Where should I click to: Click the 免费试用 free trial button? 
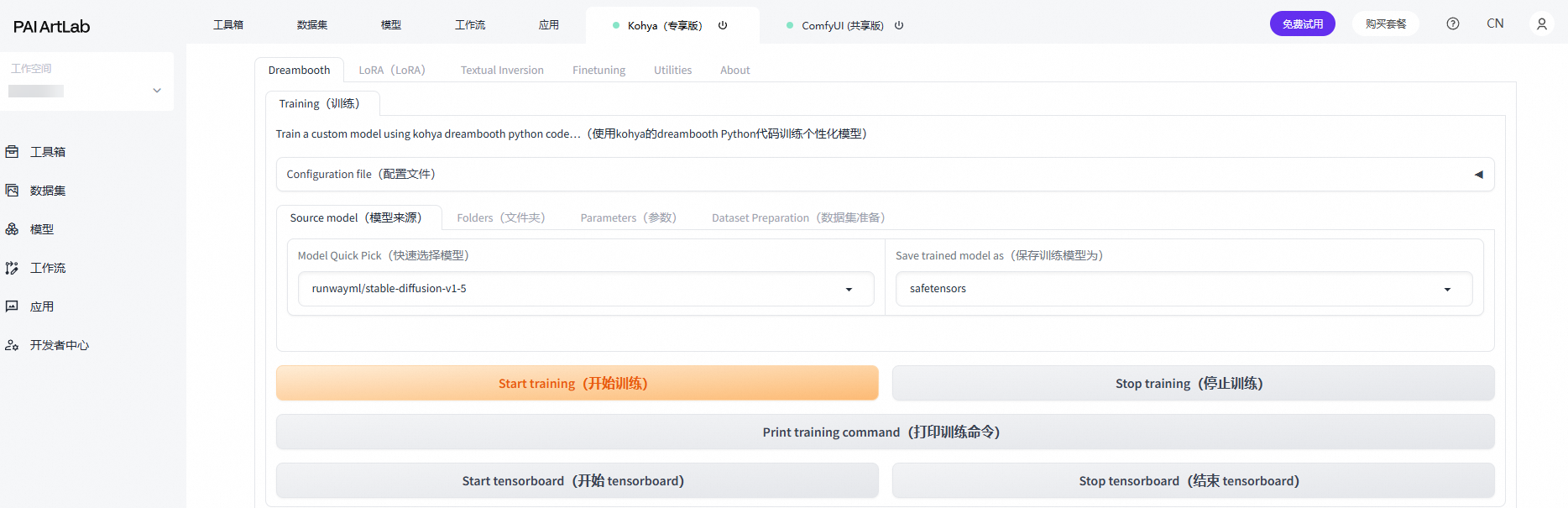1302,24
